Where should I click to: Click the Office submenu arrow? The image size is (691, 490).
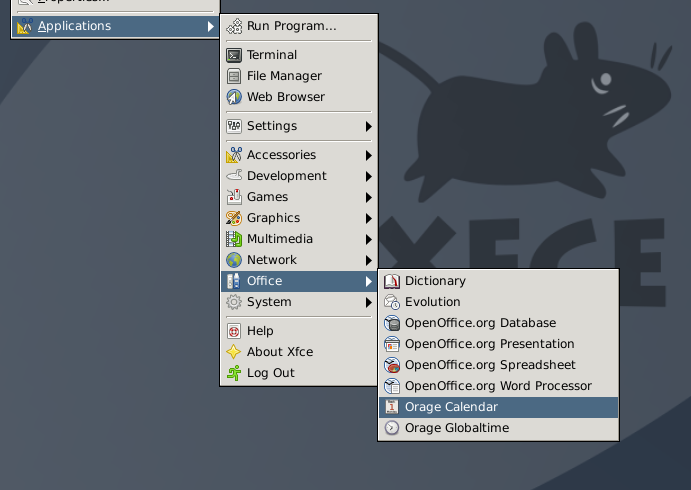[x=369, y=281]
